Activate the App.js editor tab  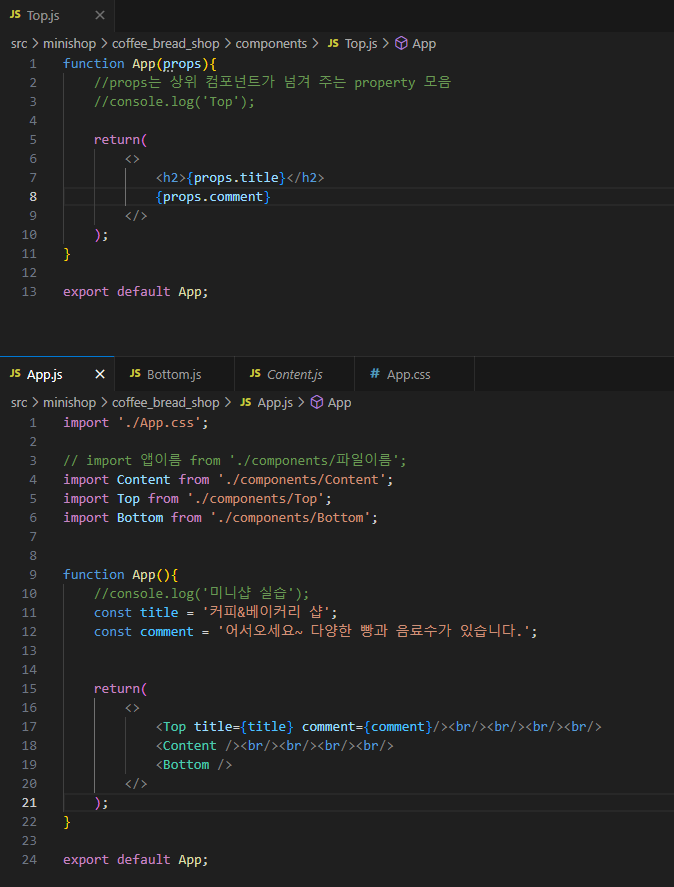tap(57, 374)
